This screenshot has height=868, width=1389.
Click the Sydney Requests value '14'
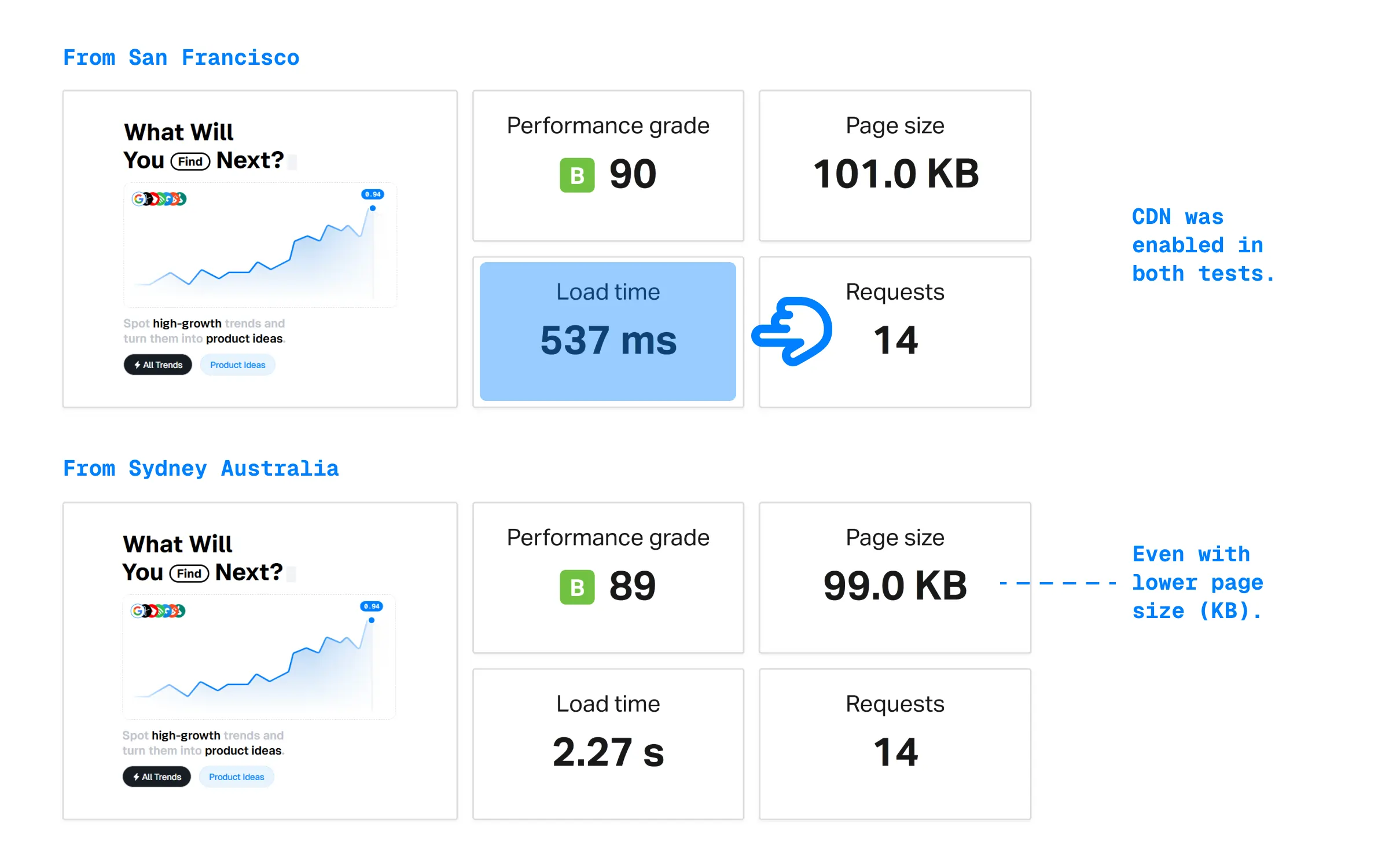point(895,752)
